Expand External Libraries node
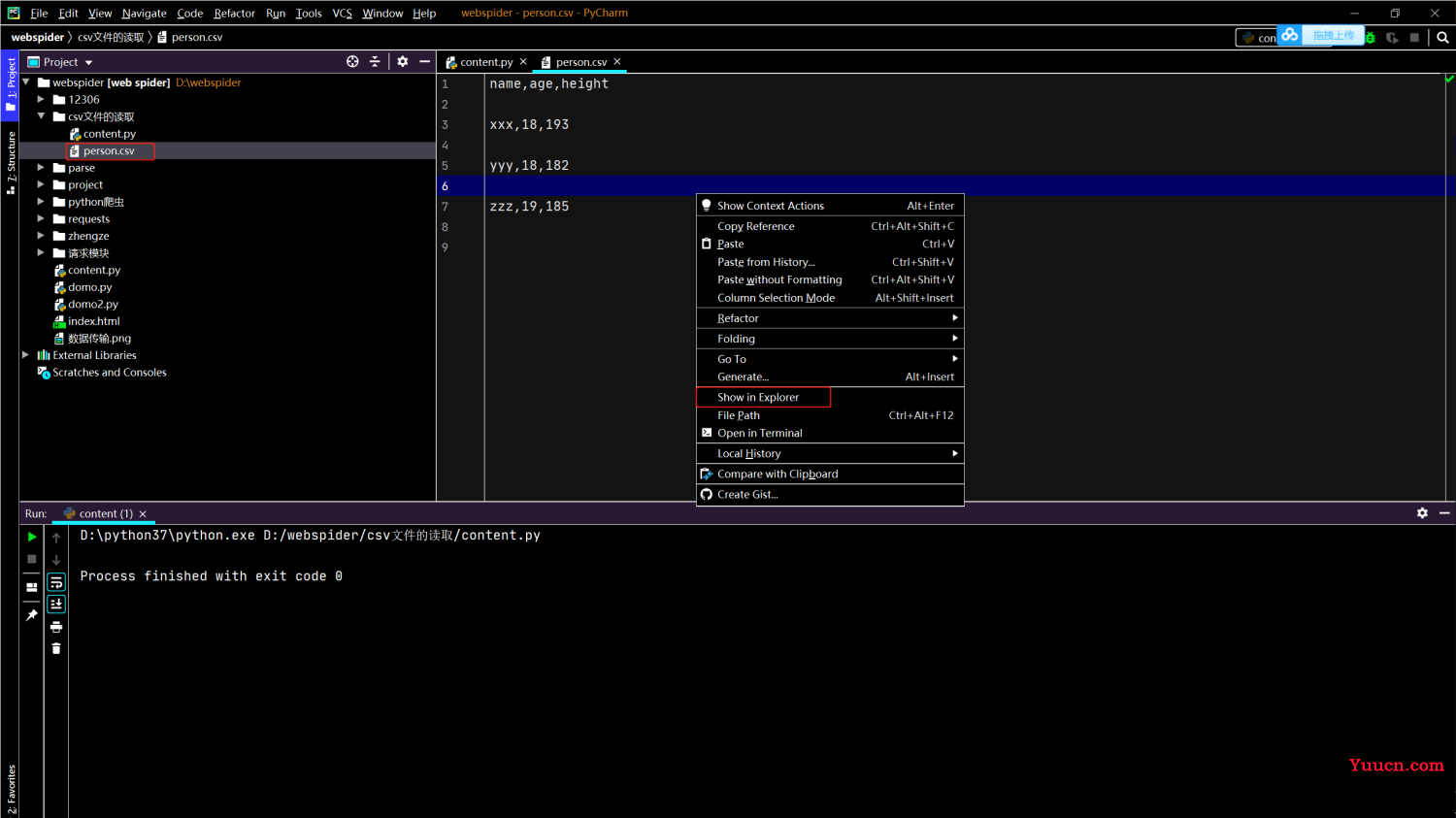Screen dimensions: 1456x818 (26, 355)
